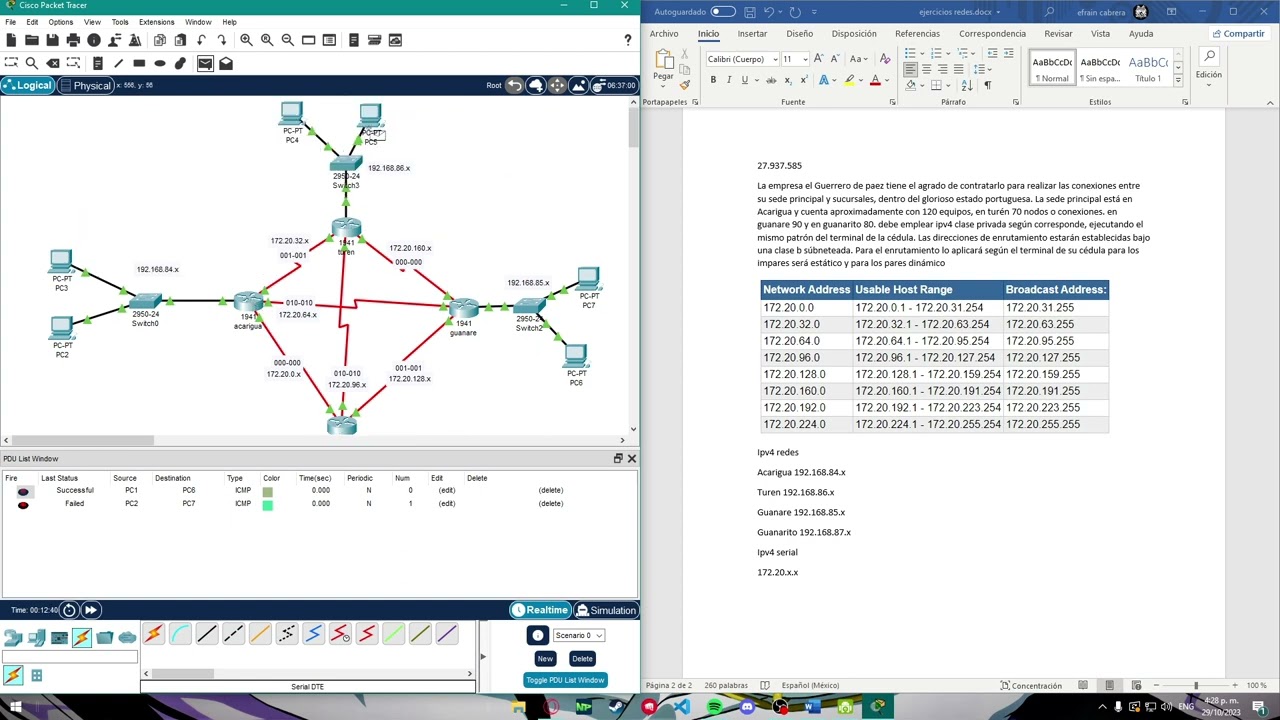Click the Delete scenario button
1280x720 pixels.
(582, 658)
